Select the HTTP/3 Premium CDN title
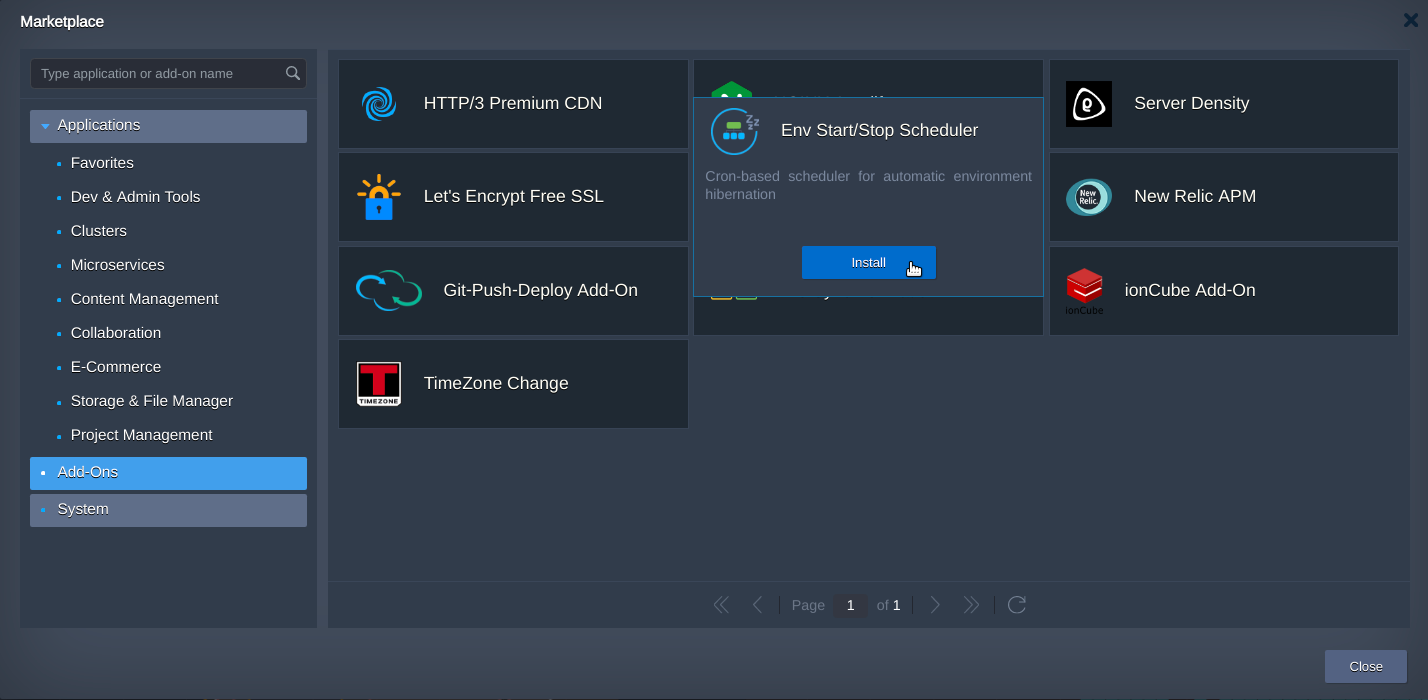1428x700 pixels. click(x=513, y=104)
